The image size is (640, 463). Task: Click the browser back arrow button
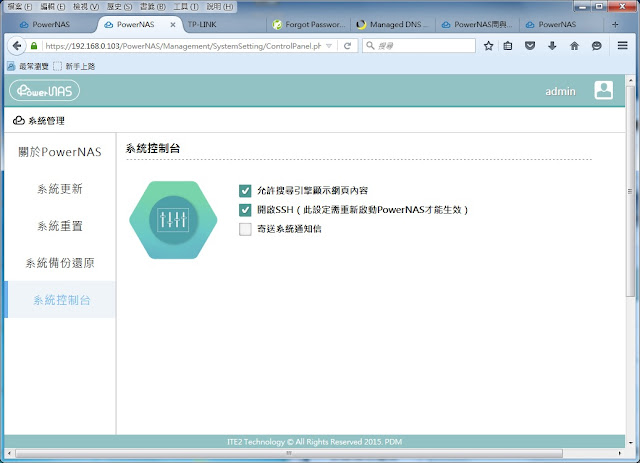click(16, 46)
